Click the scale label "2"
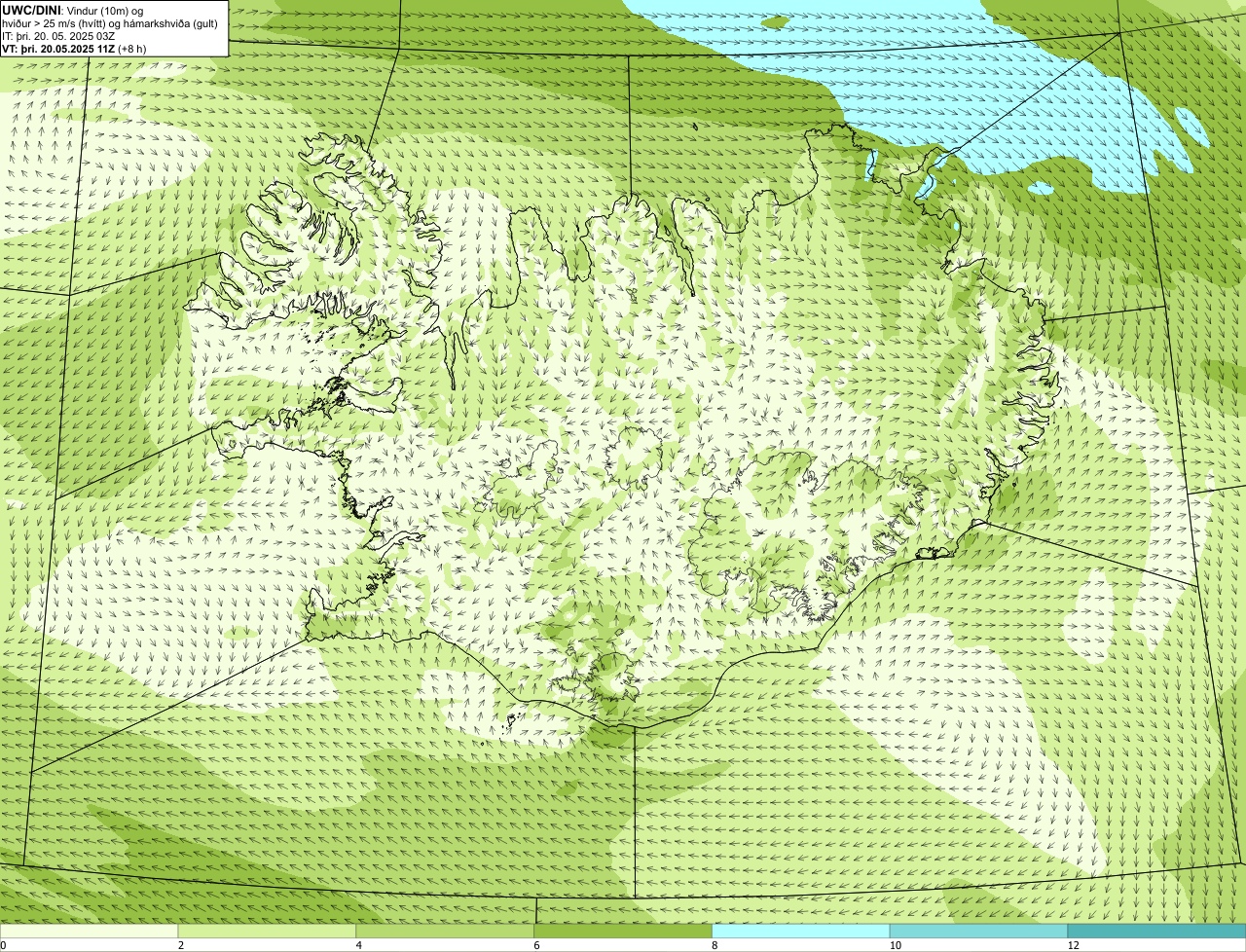Screen dimensions: 1246x952 [181, 945]
